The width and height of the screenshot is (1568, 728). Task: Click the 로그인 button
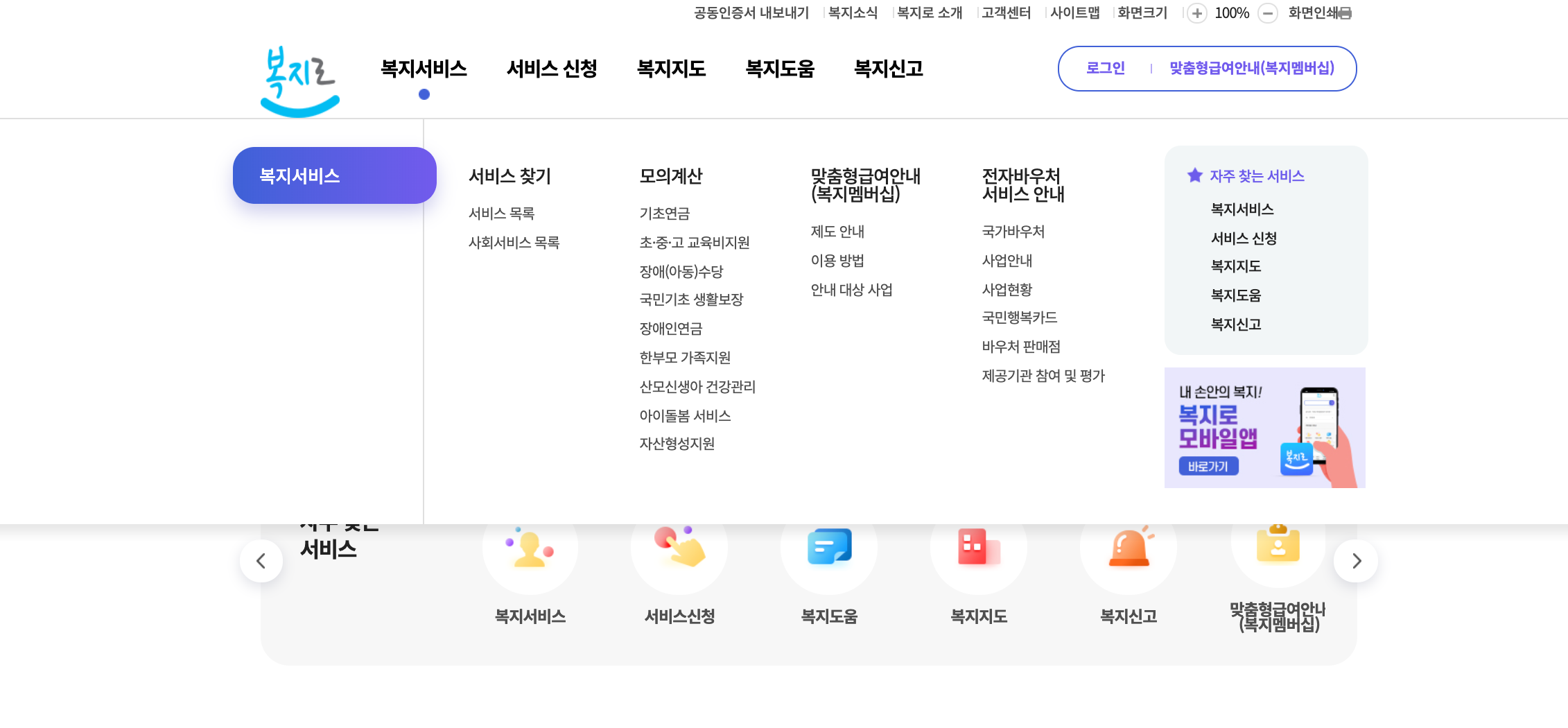1106,68
